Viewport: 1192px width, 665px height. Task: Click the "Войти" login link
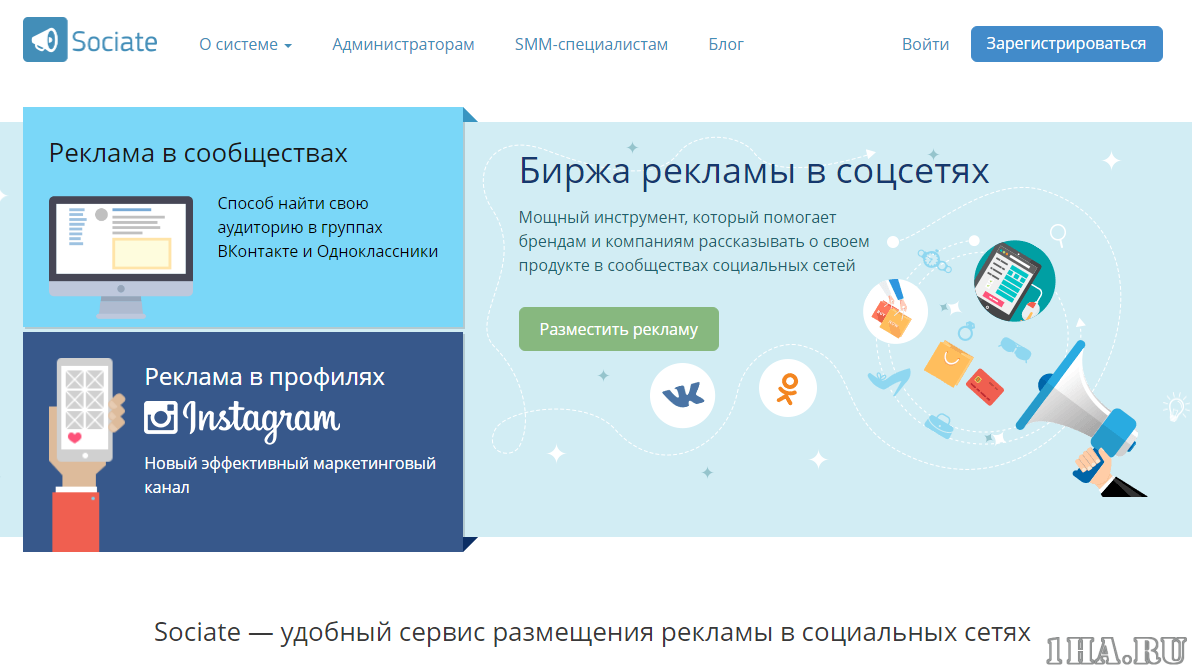(925, 44)
